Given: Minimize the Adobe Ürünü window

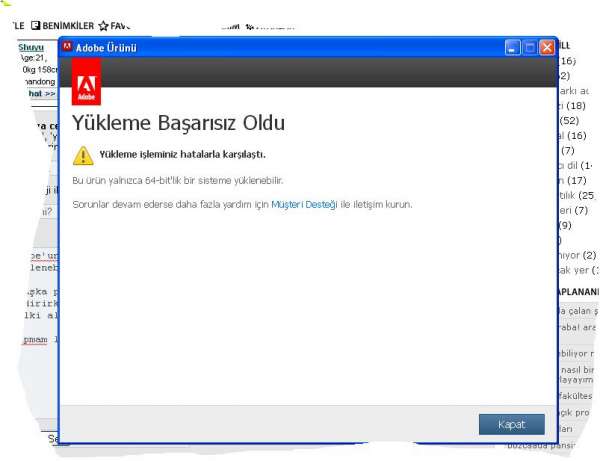Looking at the screenshot, I should click(x=512, y=47).
